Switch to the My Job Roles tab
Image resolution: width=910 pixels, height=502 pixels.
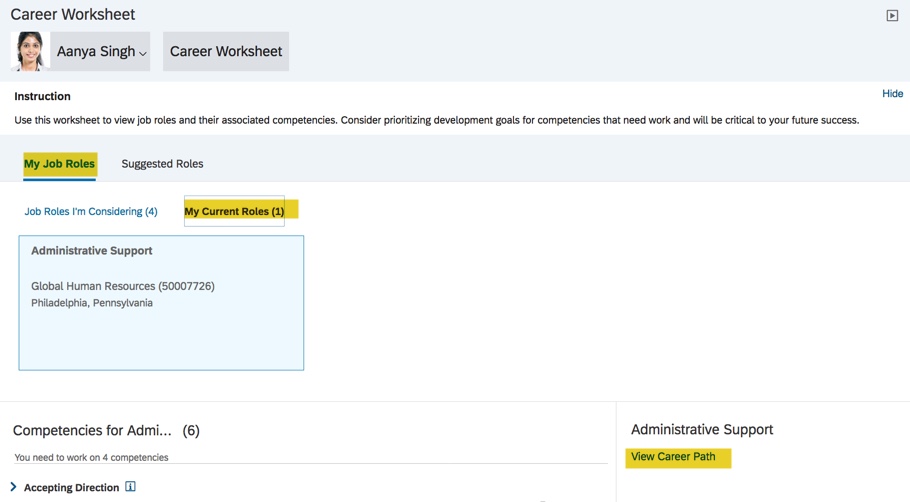coord(59,164)
